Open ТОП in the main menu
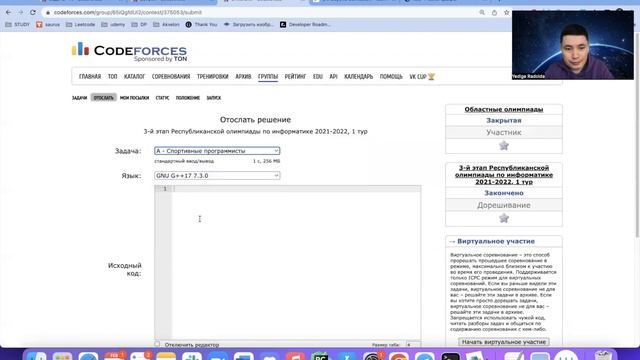This screenshot has width=640, height=360. click(112, 77)
